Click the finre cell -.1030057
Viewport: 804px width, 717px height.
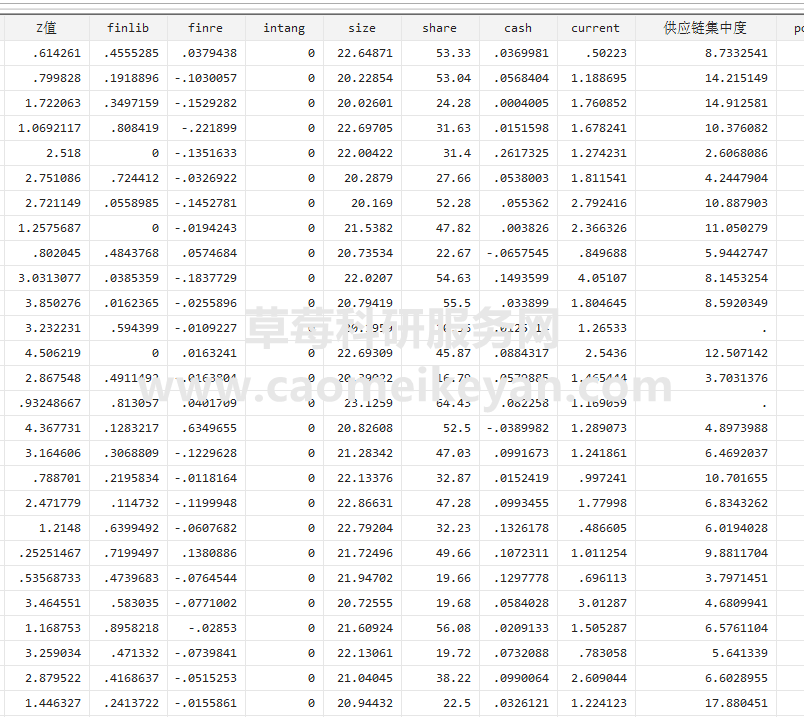pos(206,78)
